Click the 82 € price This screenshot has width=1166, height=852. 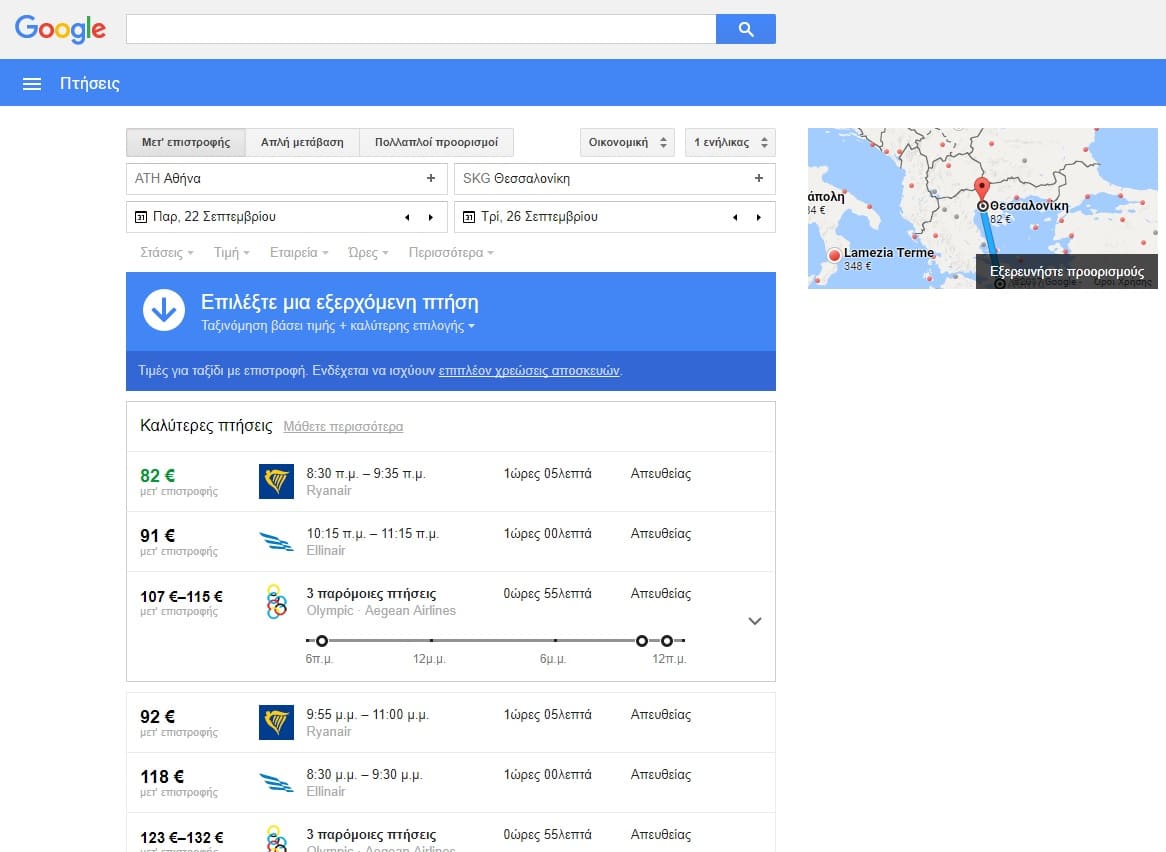(x=158, y=476)
